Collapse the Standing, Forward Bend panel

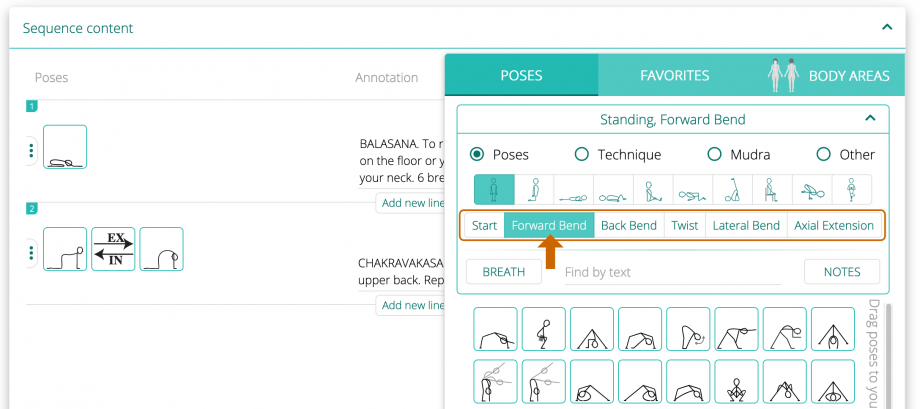pyautogui.click(x=871, y=119)
